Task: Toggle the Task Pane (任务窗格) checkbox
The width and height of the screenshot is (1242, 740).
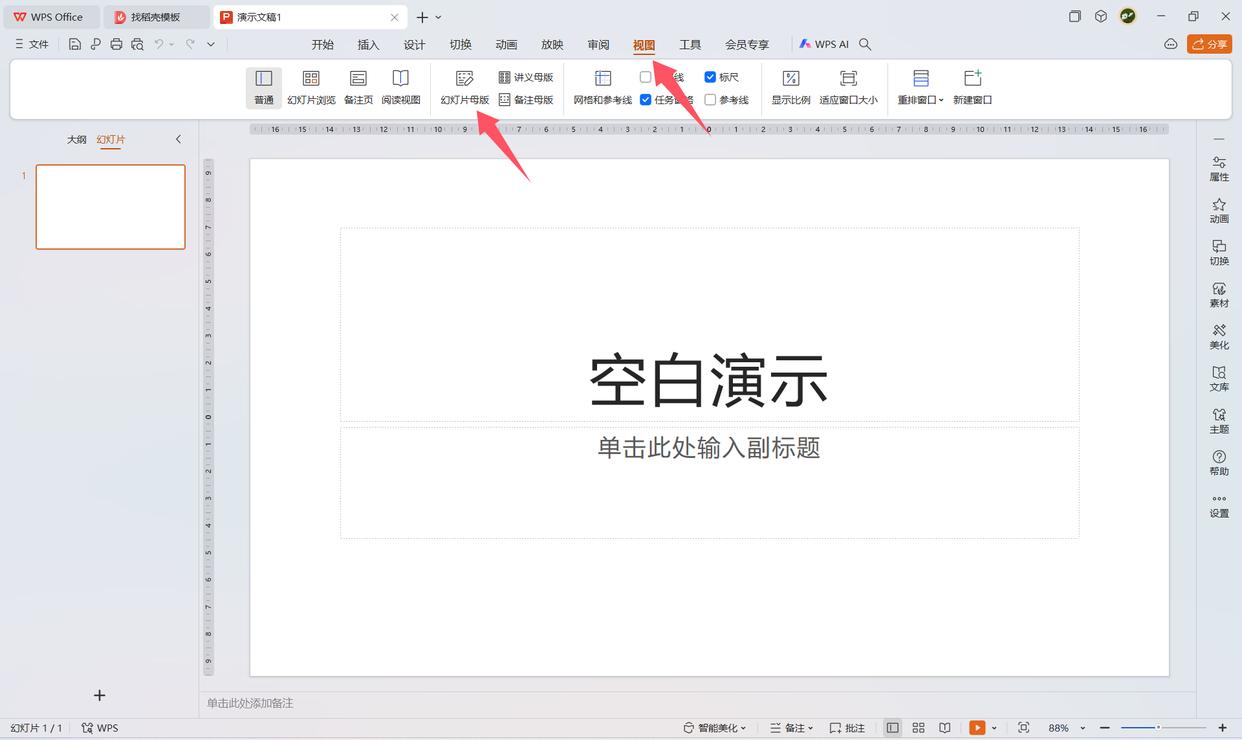Action: [646, 100]
